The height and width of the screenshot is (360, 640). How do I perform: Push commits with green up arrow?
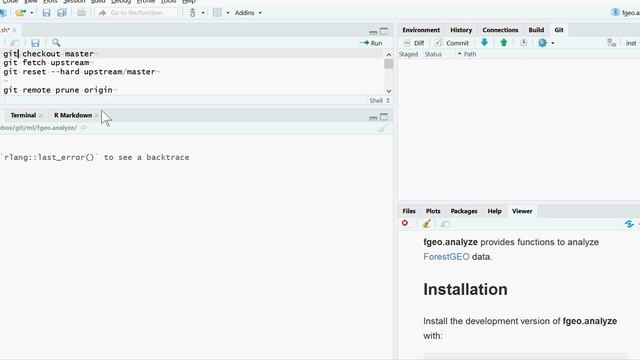coord(503,42)
